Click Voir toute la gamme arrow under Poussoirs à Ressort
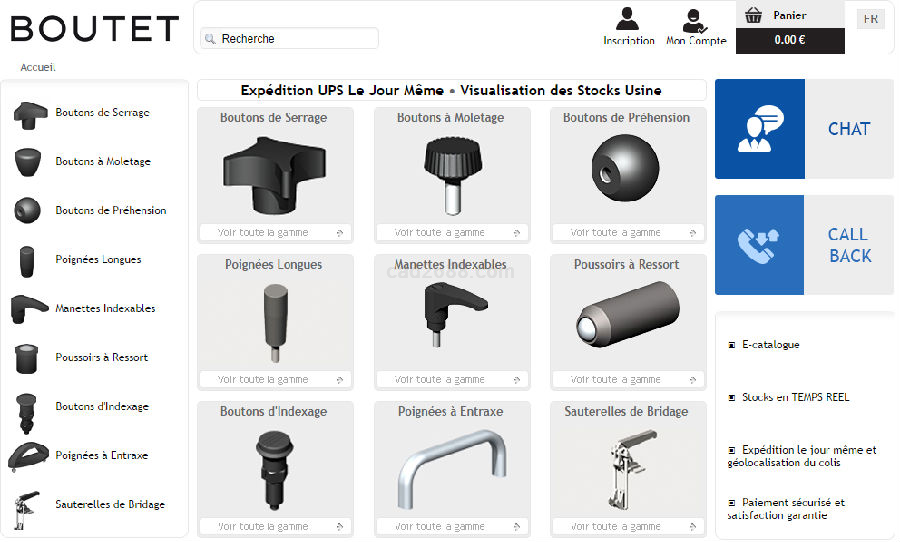 click(693, 380)
